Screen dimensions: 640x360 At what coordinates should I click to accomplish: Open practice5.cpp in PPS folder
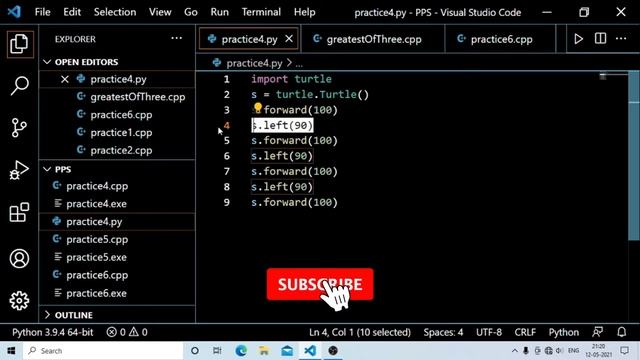(x=97, y=240)
